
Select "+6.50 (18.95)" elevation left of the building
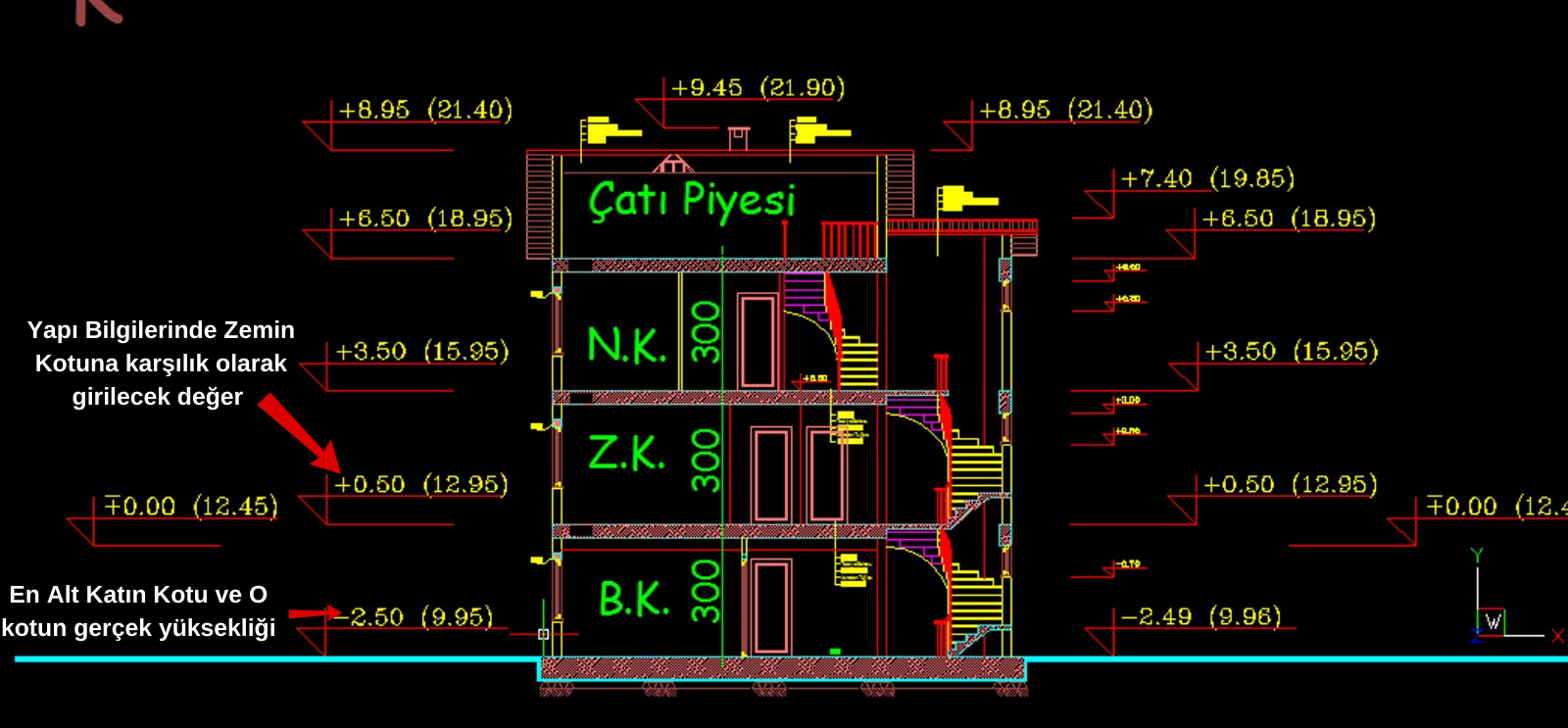coord(425,218)
